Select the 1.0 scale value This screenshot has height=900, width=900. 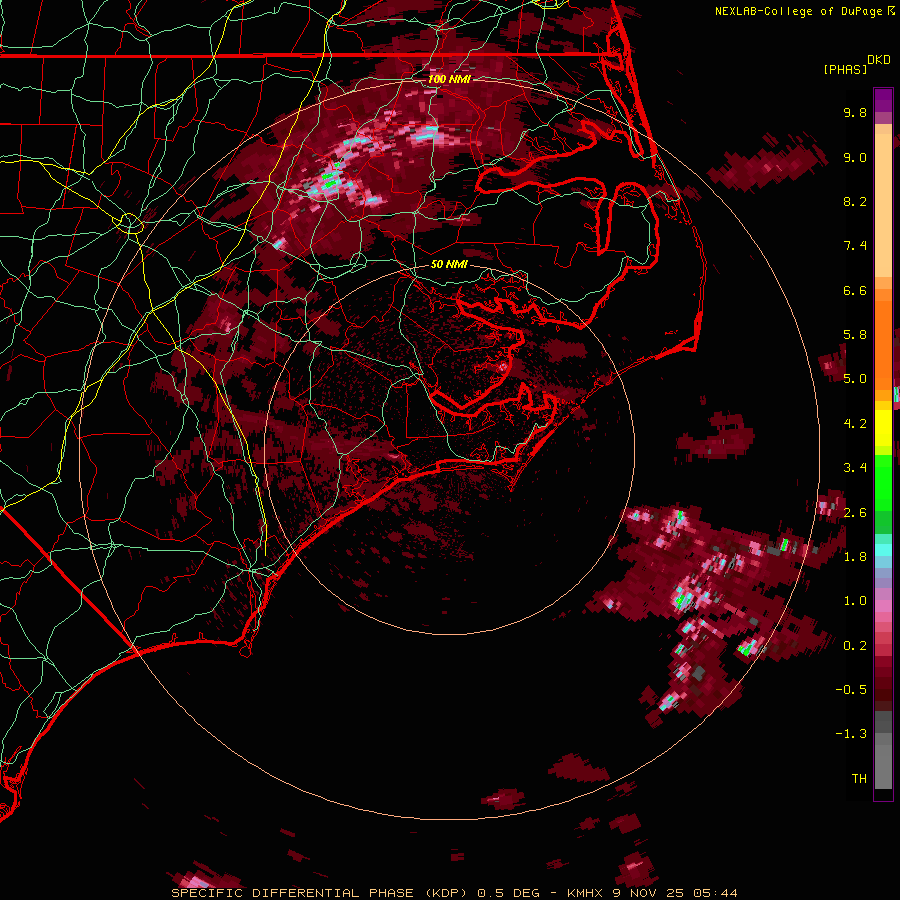tap(855, 601)
